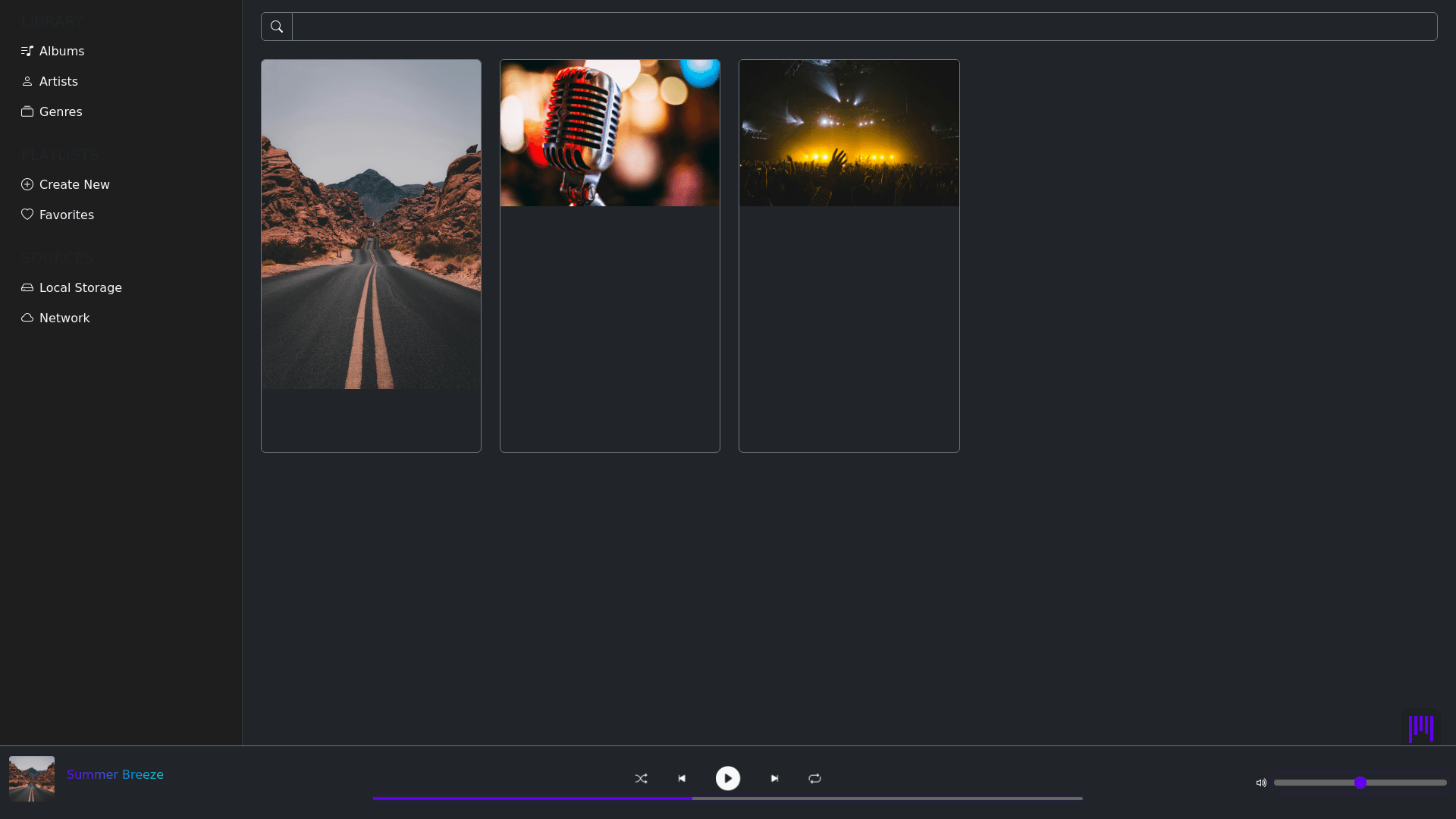Skip to previous track

click(682, 778)
